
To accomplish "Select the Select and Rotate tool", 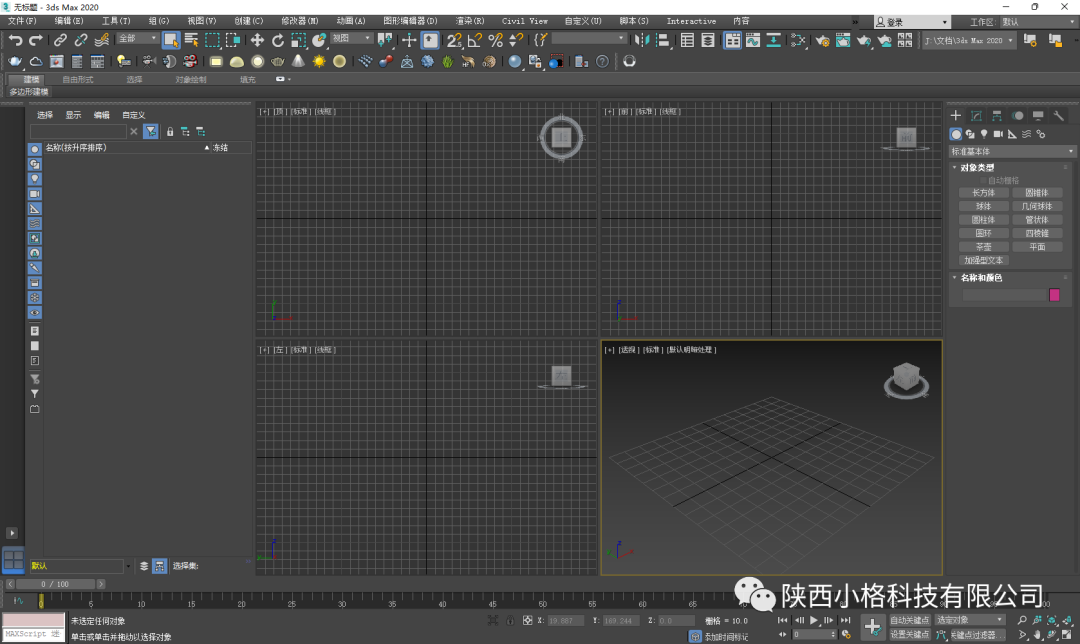I will pos(276,40).
